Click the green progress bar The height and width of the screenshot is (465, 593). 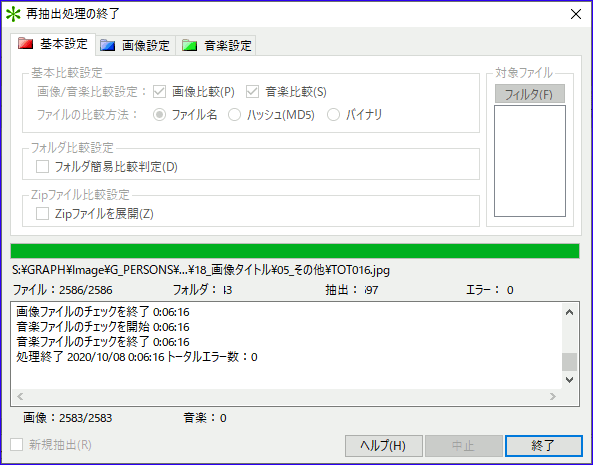295,251
